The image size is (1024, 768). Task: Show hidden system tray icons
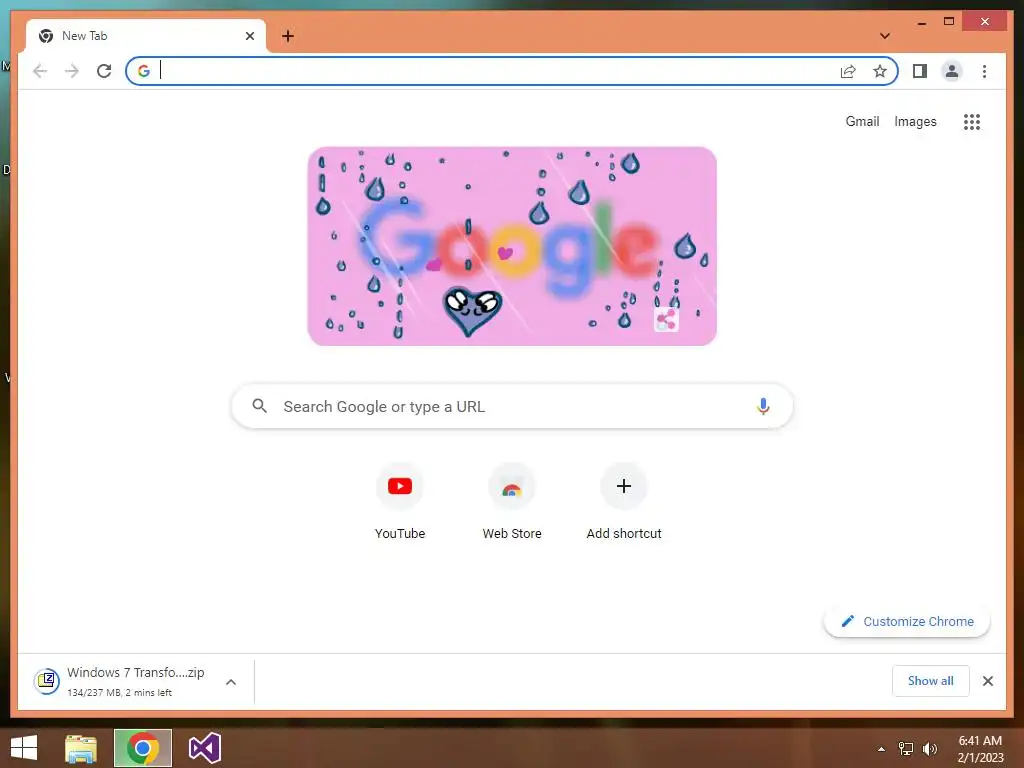point(882,749)
